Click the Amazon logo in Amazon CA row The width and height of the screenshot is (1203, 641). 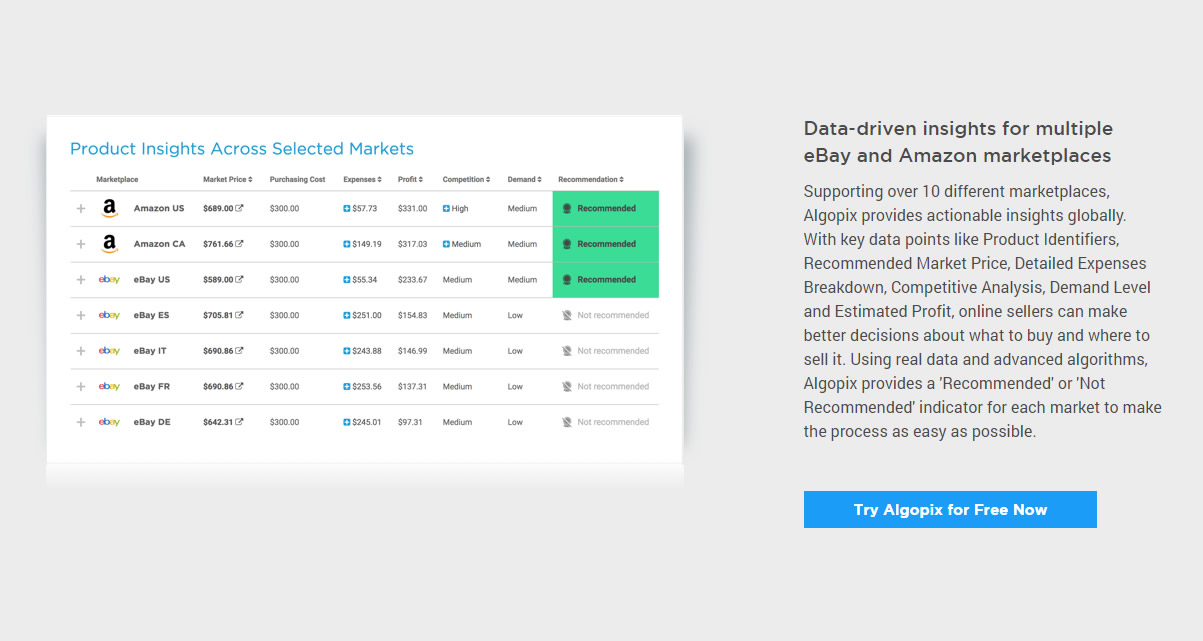109,244
